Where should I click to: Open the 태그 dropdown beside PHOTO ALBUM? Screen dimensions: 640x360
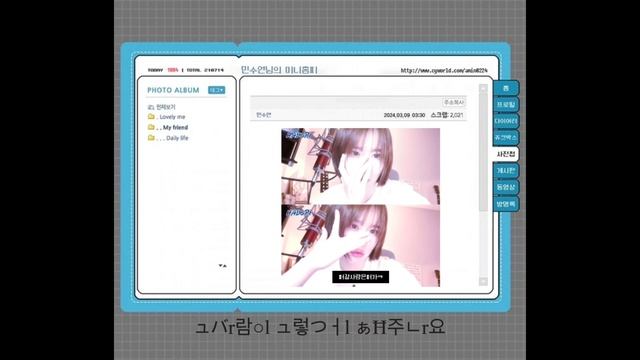point(216,90)
